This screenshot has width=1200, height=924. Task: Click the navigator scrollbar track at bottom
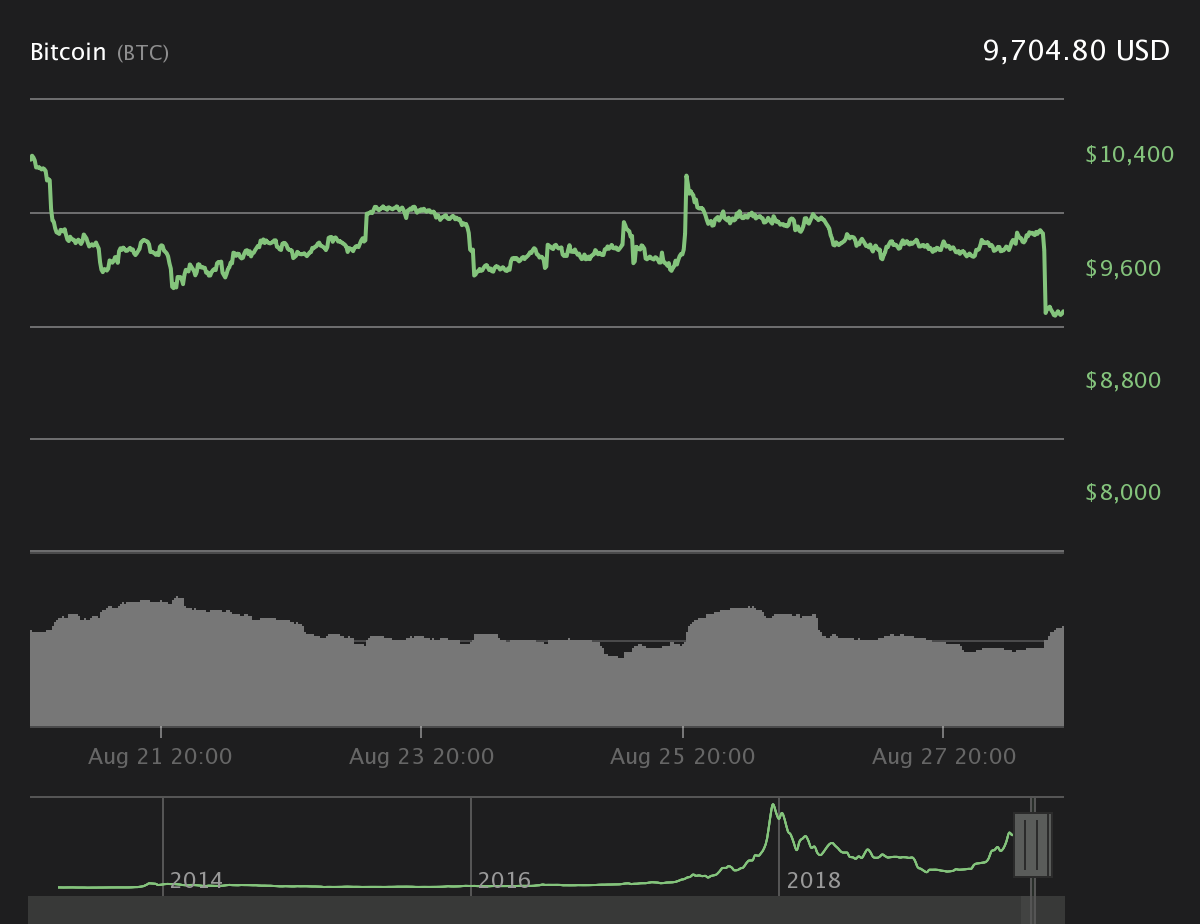(546, 910)
